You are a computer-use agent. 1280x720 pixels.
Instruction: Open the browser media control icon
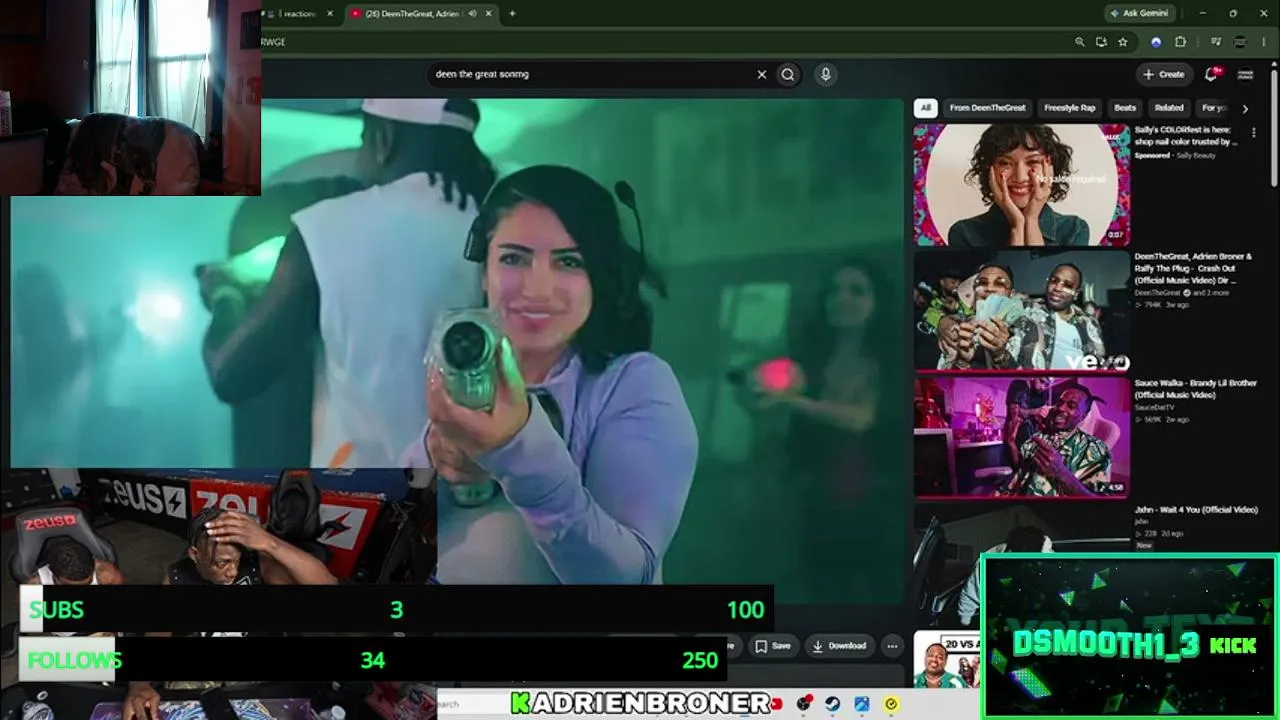[x=1216, y=42]
